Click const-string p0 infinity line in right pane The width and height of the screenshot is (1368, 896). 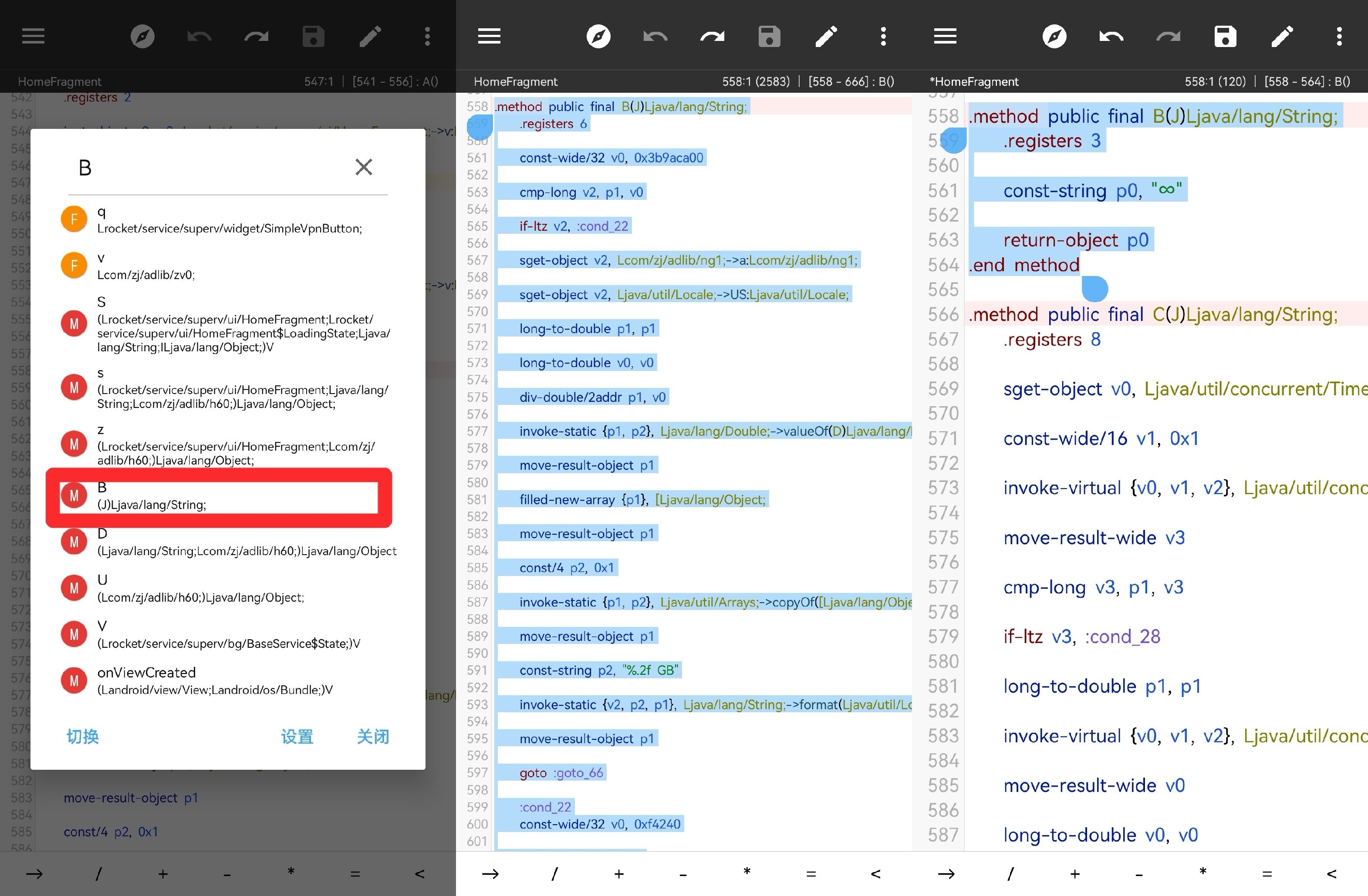pyautogui.click(x=1093, y=190)
